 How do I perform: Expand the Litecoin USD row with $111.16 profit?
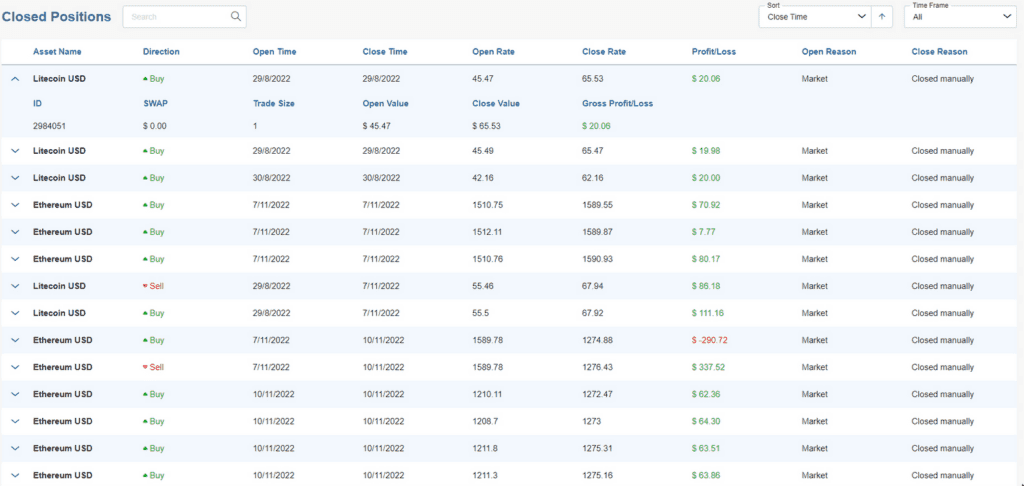[x=15, y=313]
